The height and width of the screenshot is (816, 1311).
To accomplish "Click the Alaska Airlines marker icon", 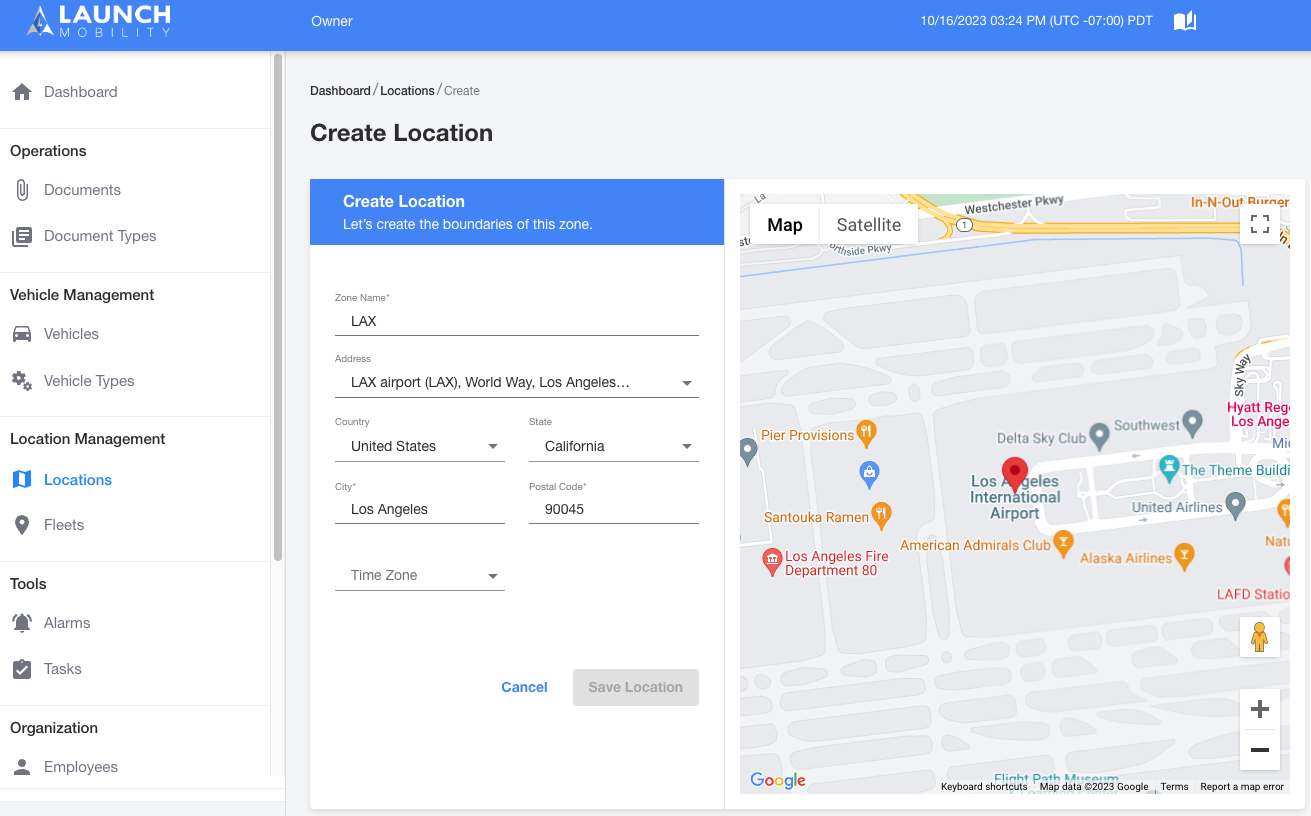I will point(1184,556).
